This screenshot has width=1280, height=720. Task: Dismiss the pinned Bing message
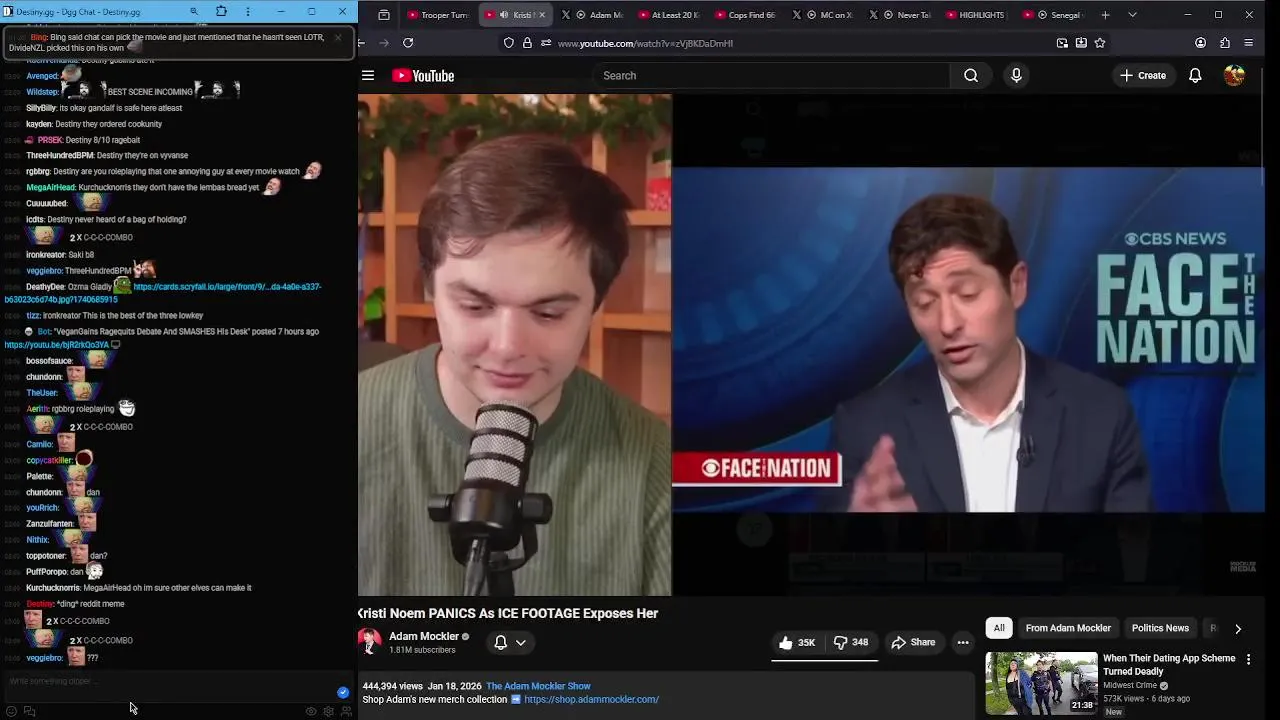(337, 37)
